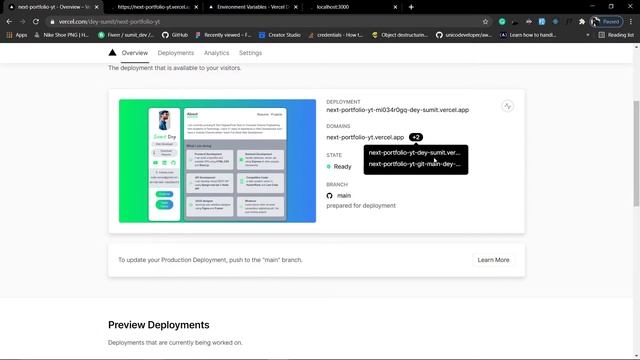Click the green Grammarly extension icon
The image size is (640, 360).
(502, 22)
